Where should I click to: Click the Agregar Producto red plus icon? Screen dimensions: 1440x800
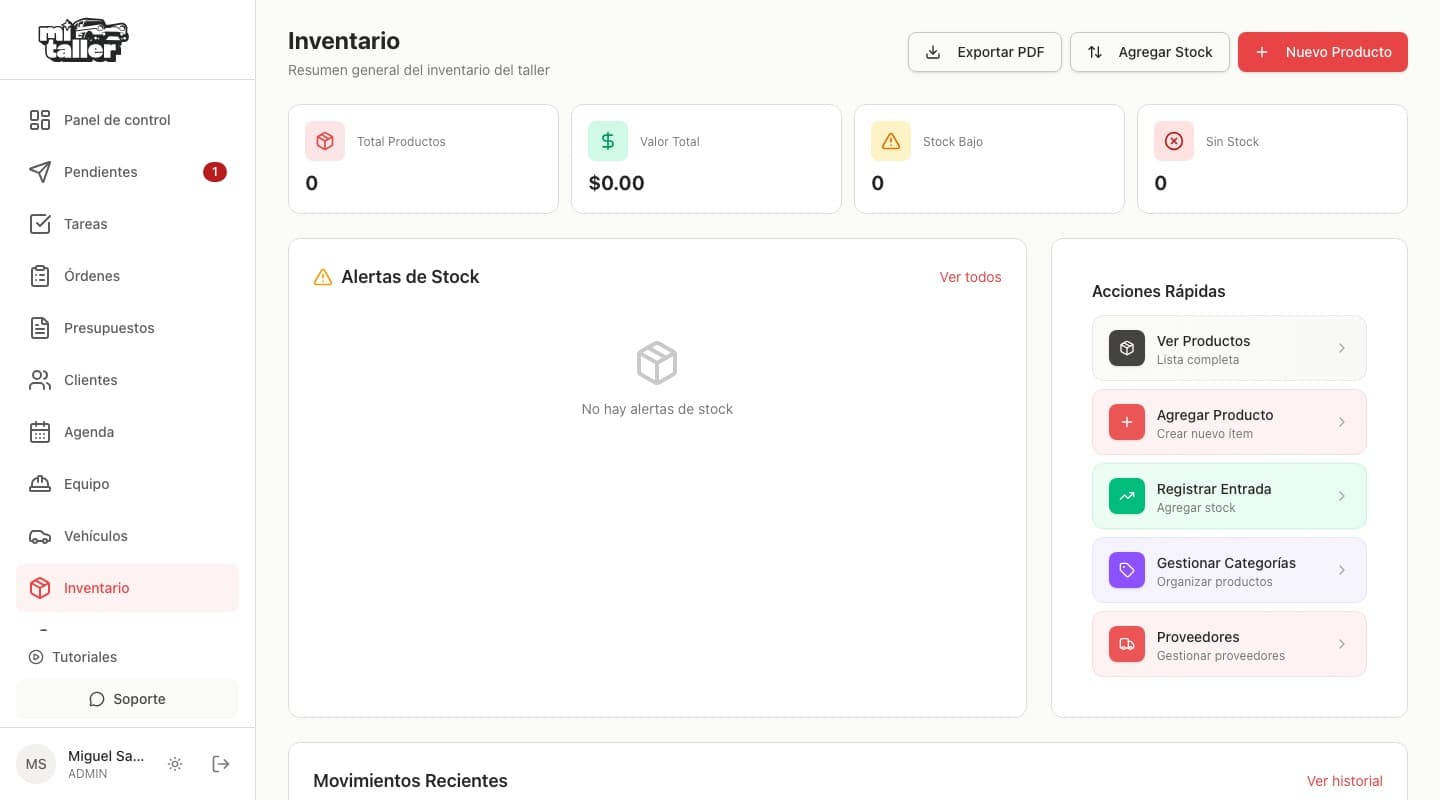pyautogui.click(x=1127, y=422)
